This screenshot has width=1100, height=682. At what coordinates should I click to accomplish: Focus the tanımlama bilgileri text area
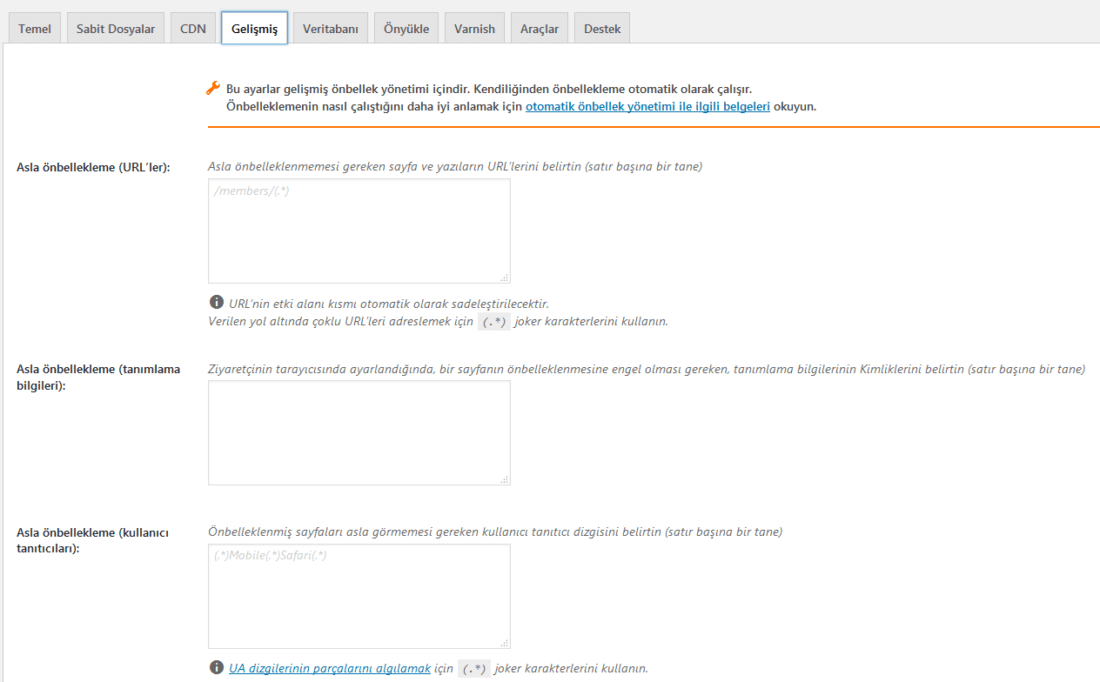pos(359,433)
